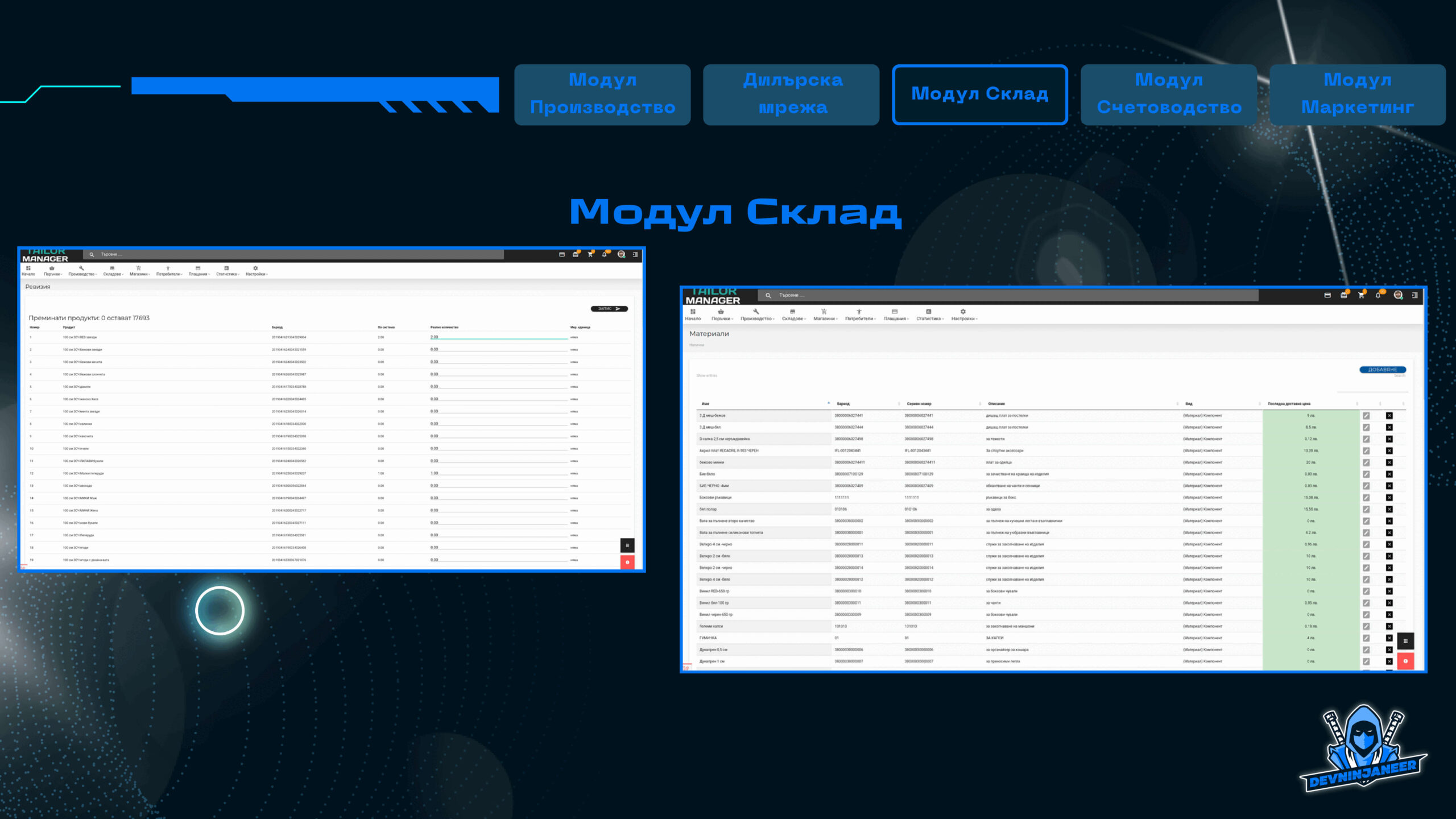
Task: Click red floating button in Материали view
Action: coord(1405,661)
